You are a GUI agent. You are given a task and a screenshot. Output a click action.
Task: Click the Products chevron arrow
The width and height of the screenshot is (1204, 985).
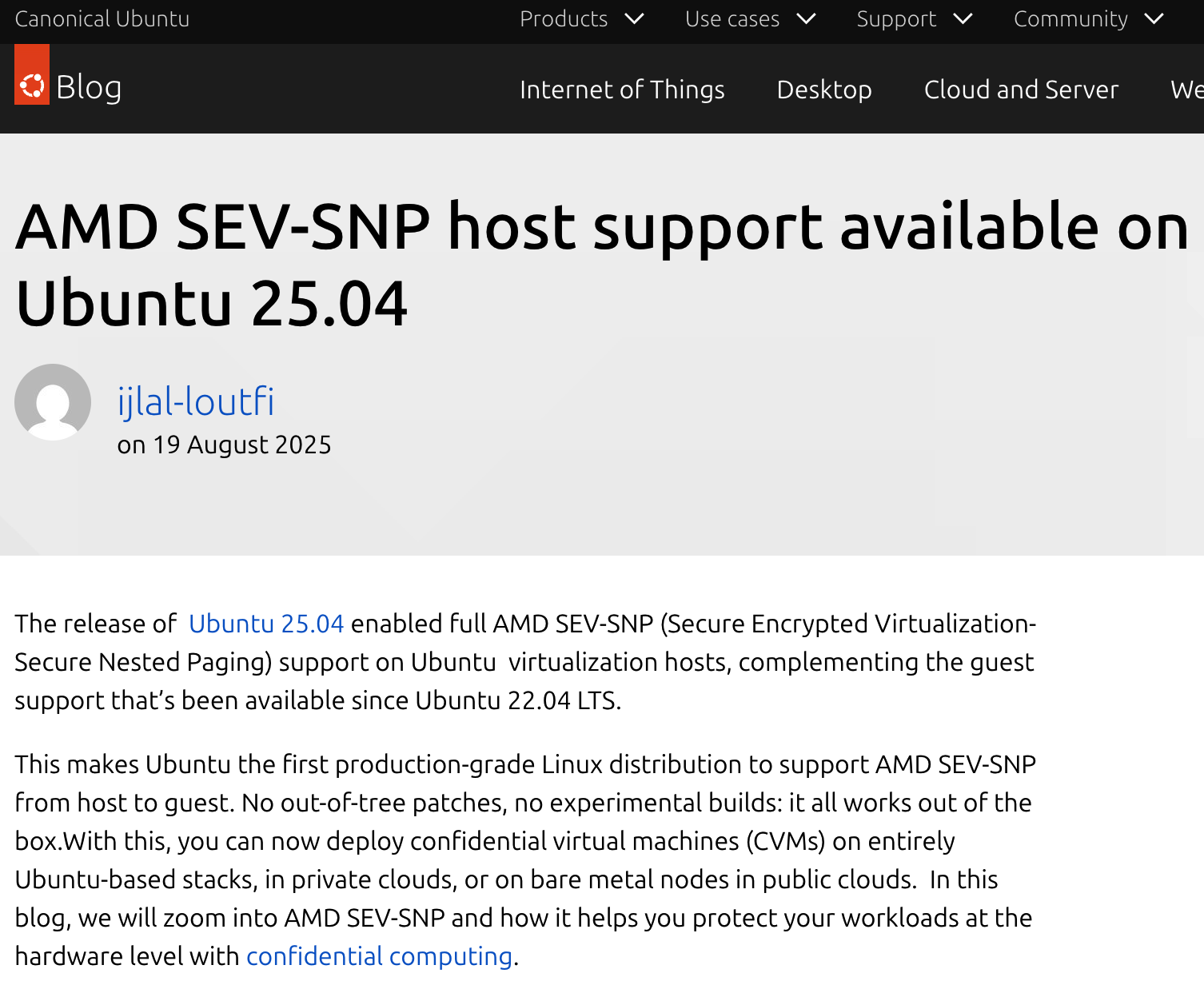634,18
